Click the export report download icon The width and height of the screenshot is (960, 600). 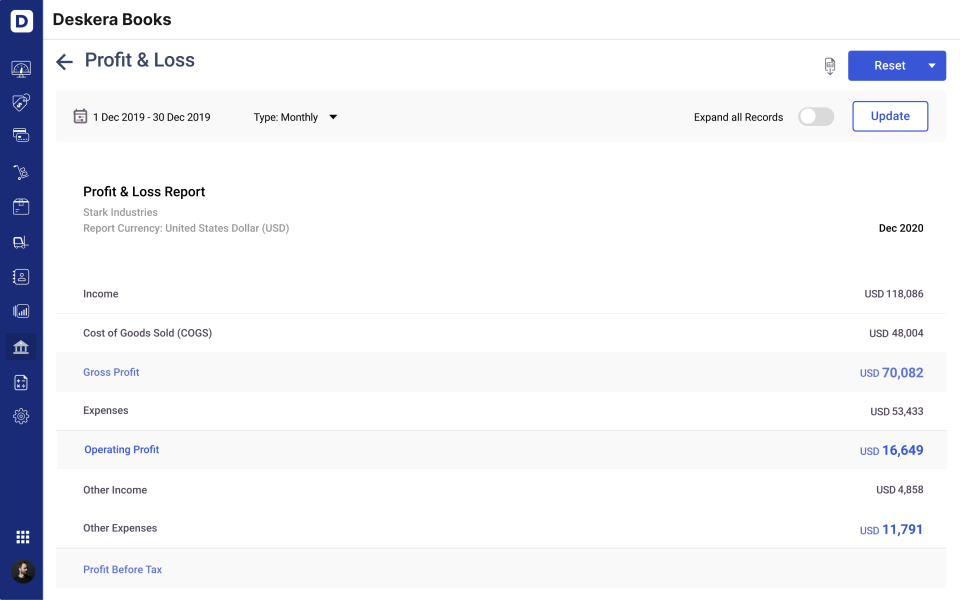[830, 66]
